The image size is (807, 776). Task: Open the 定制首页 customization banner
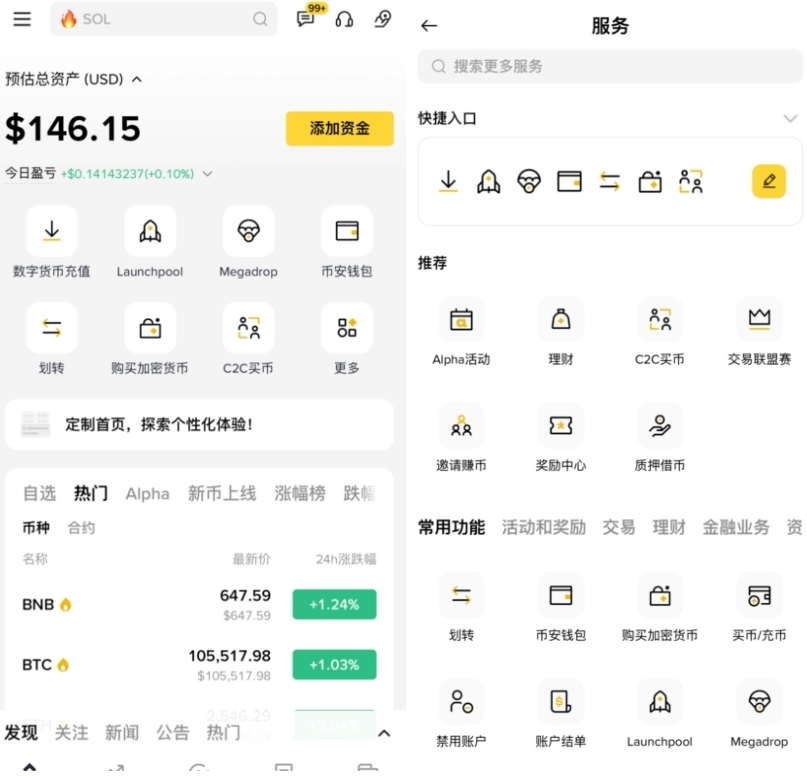199,425
